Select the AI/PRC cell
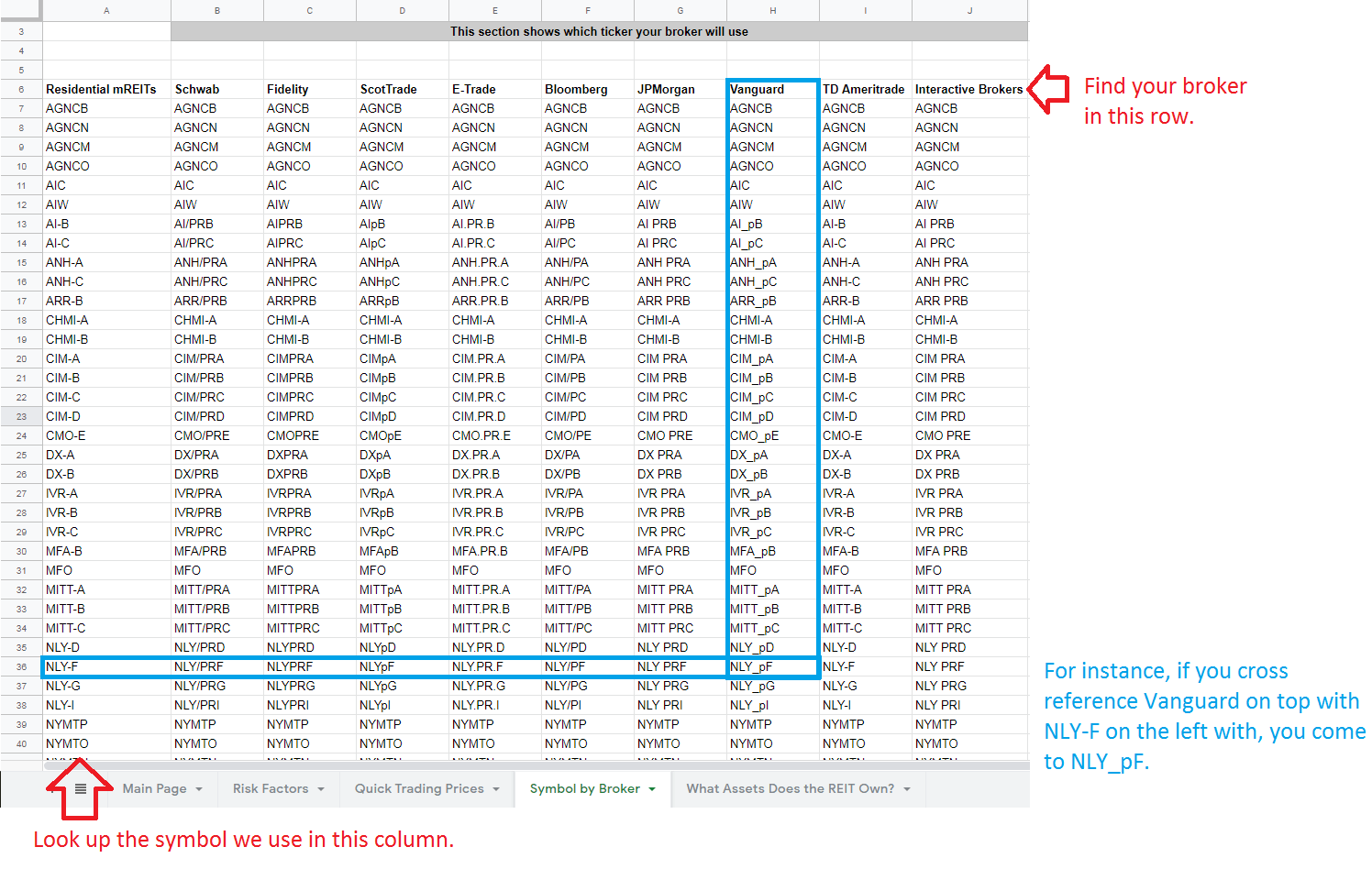The width and height of the screenshot is (1372, 891). point(217,243)
